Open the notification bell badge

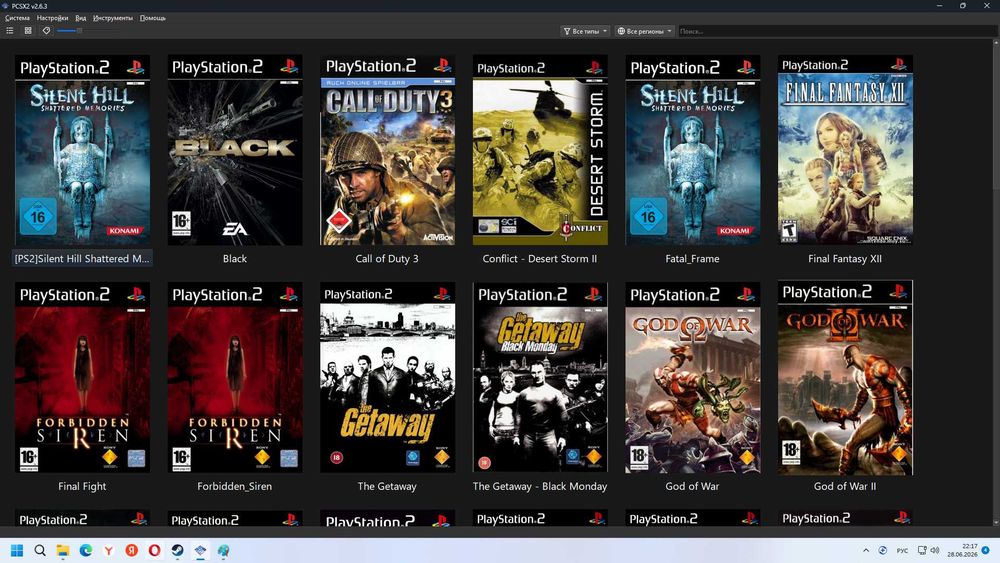coord(986,550)
